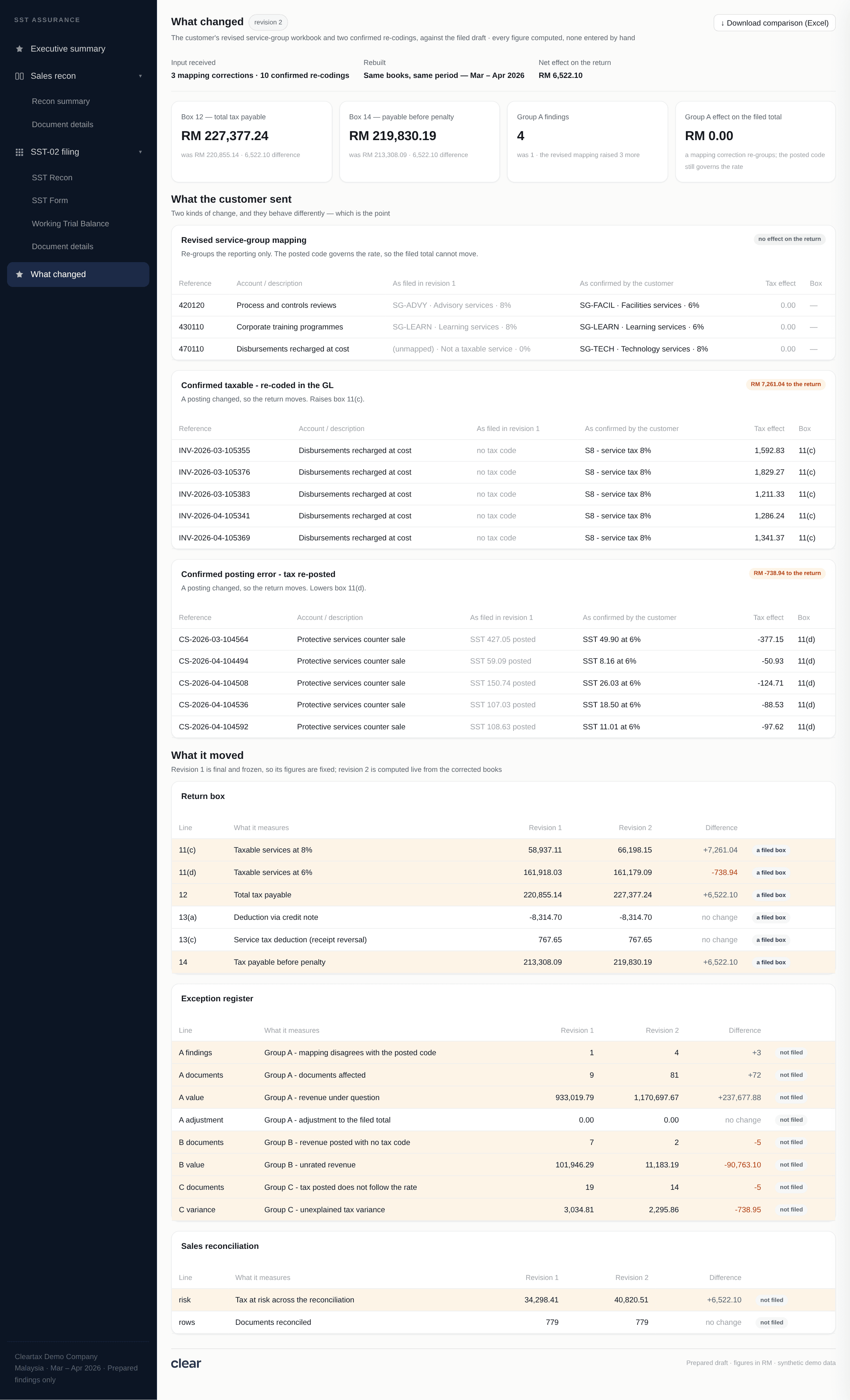Click the -377.15 tax effect value
850x1400 pixels.
coord(771,639)
